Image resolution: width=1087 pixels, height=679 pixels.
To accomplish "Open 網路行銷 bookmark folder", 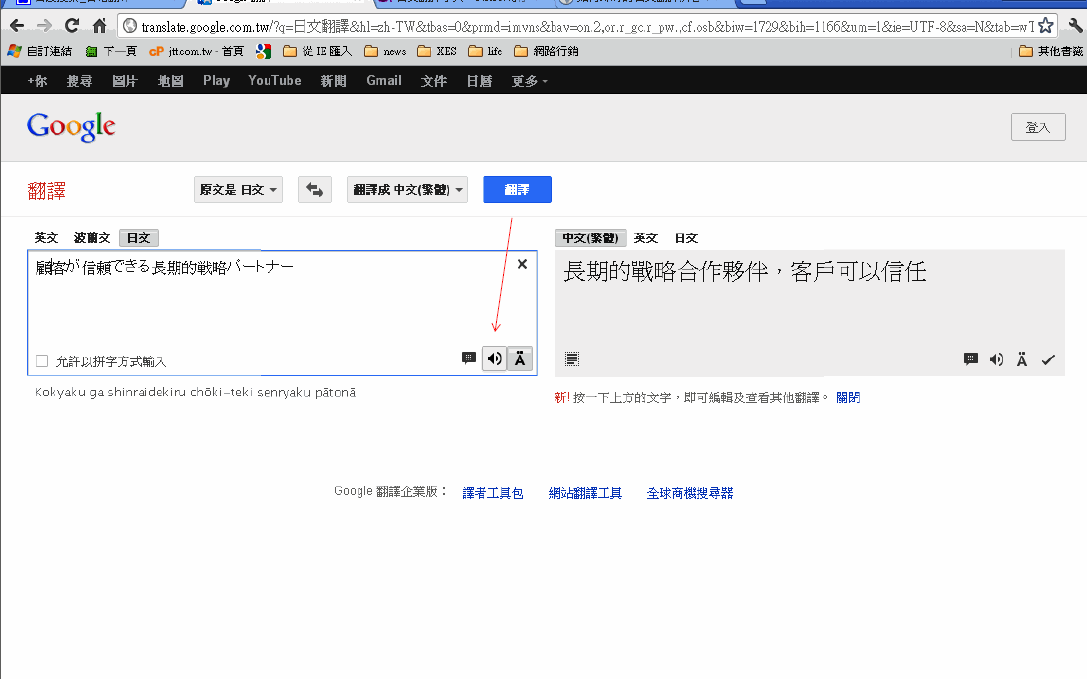I will [546, 51].
